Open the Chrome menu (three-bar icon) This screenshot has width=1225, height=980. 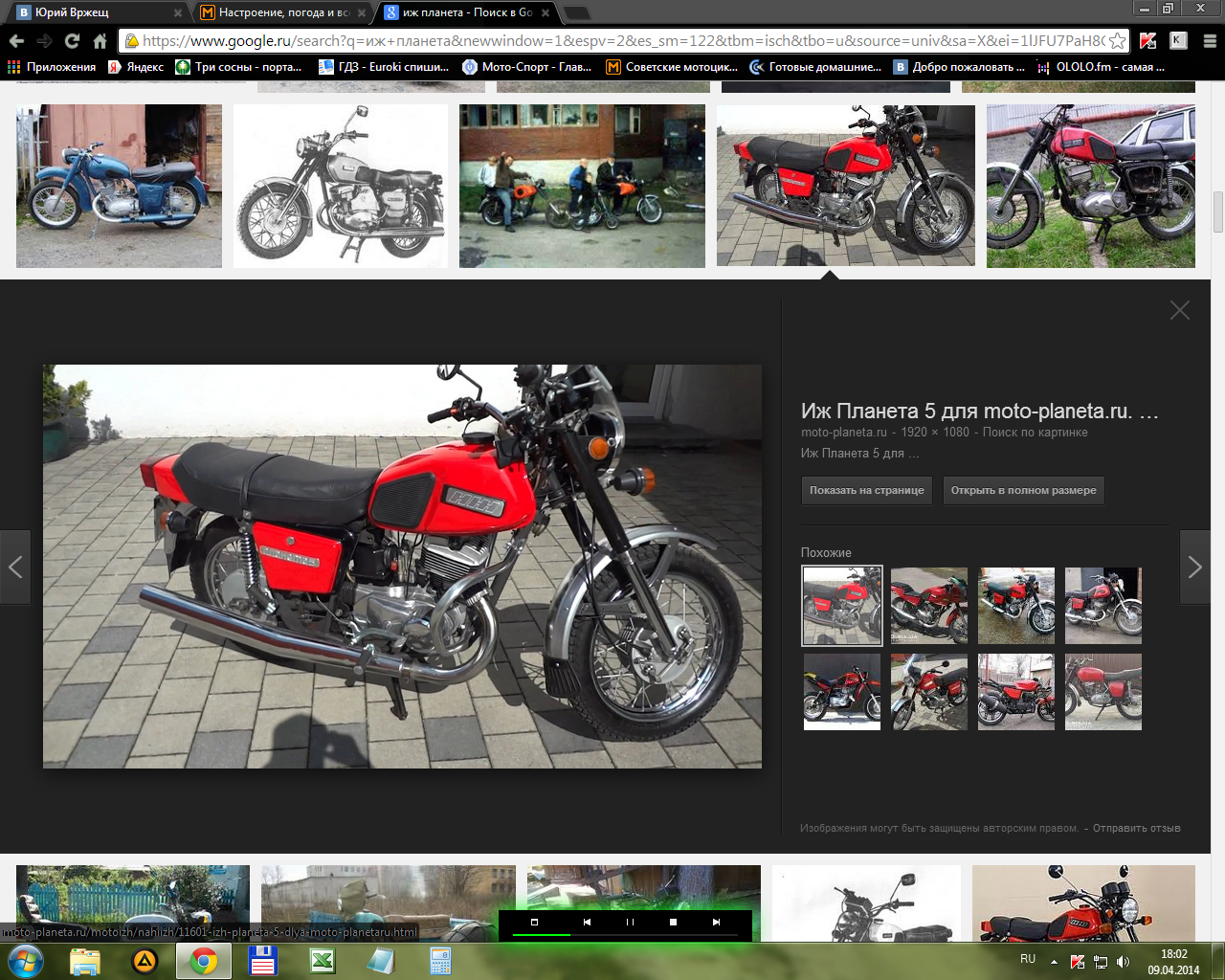point(1210,41)
